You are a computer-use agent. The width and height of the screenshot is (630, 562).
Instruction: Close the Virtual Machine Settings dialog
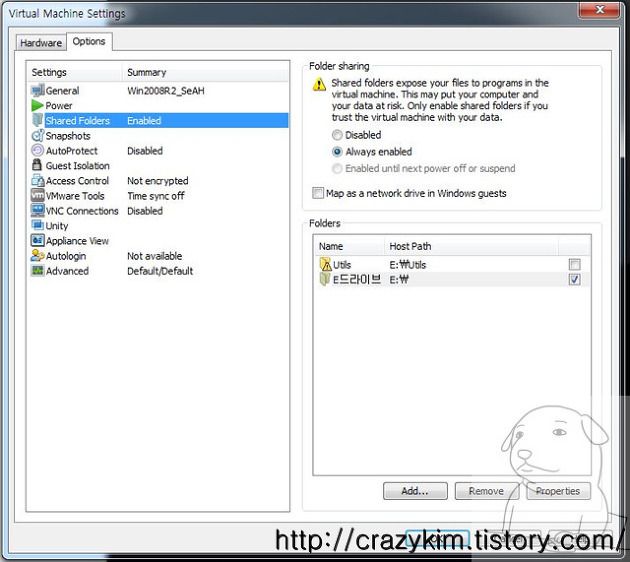click(599, 9)
